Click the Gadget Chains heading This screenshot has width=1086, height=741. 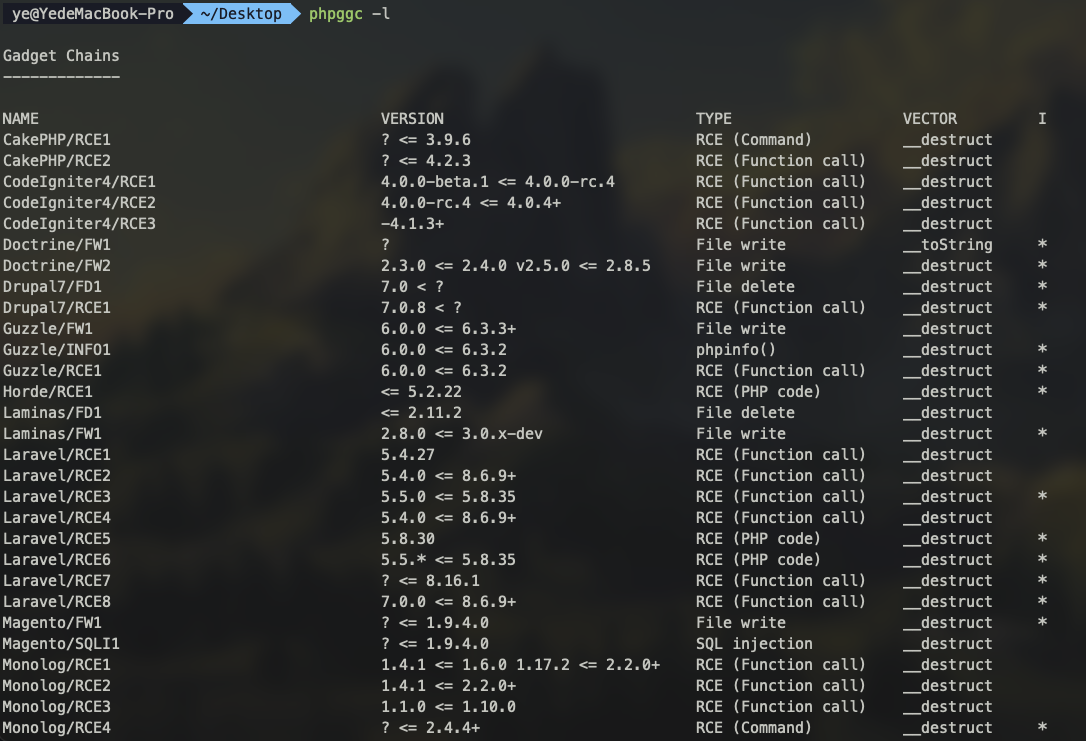(61, 55)
